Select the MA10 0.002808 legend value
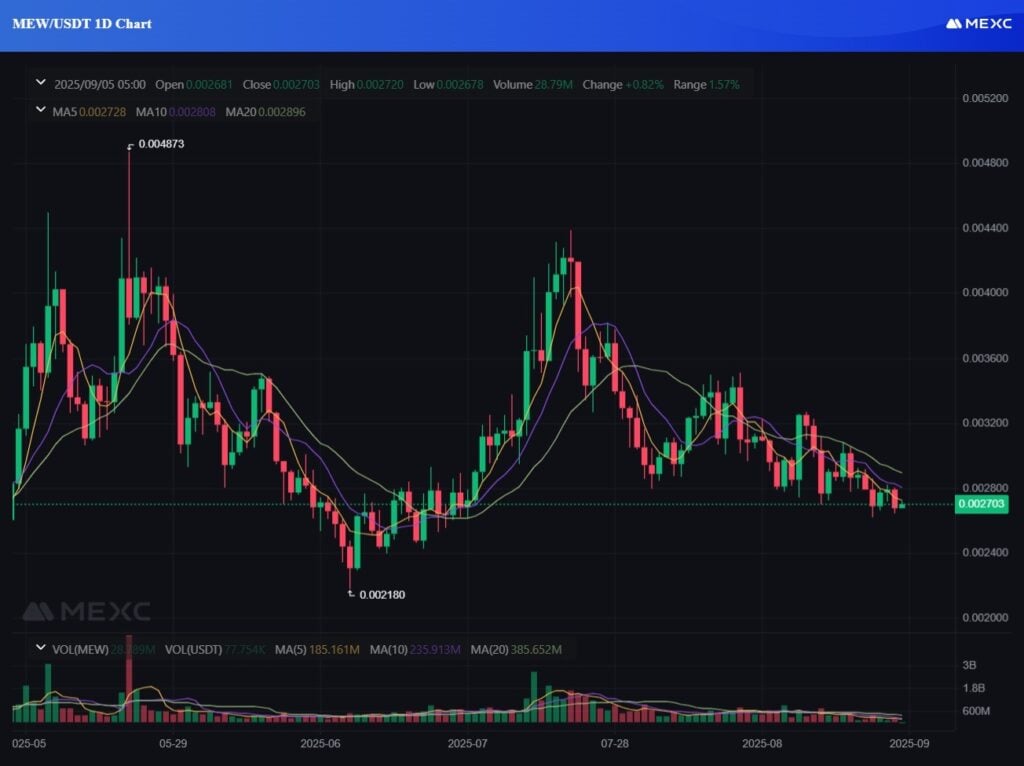 point(176,112)
